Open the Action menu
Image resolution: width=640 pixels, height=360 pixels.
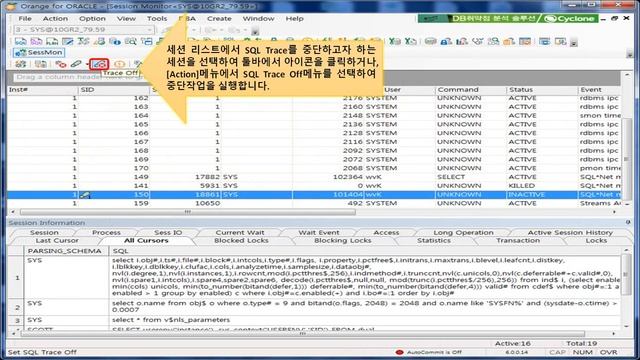(55, 18)
